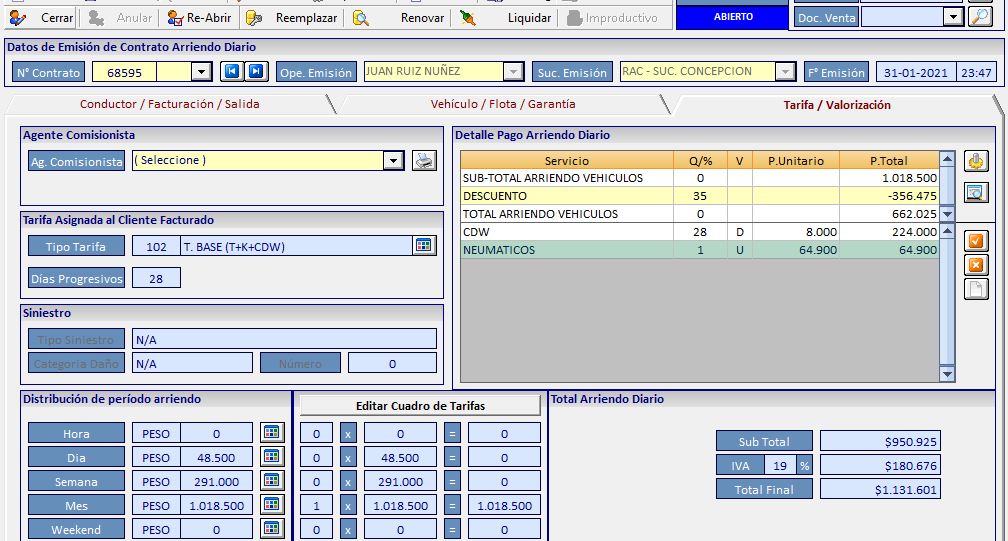Viewport: 1008px width, 541px height.
Task: Click the Tipo Tarifa code field 102
Action: pos(156,246)
